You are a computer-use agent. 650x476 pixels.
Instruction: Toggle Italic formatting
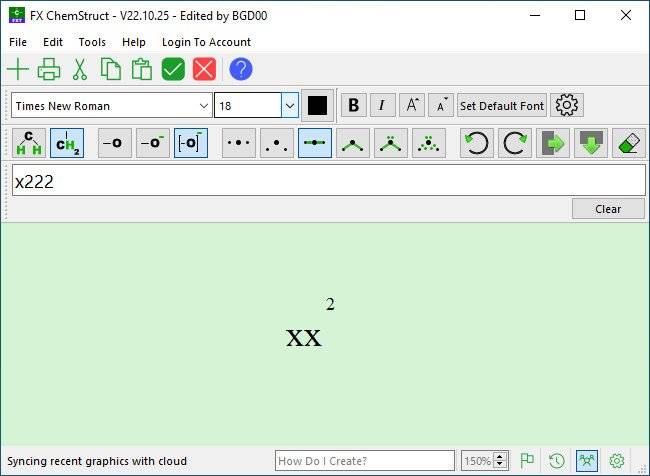point(383,105)
